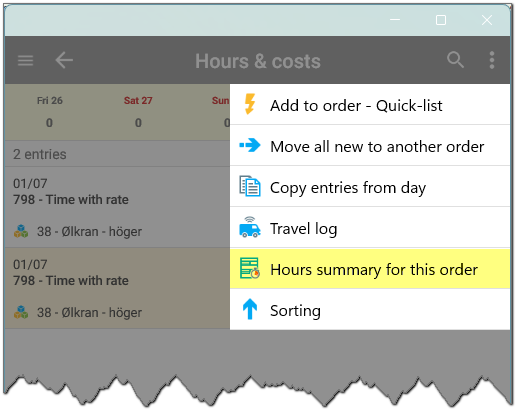Image resolution: width=516 pixels, height=416 pixels.
Task: Open search with the magnifier icon
Action: pos(455,60)
